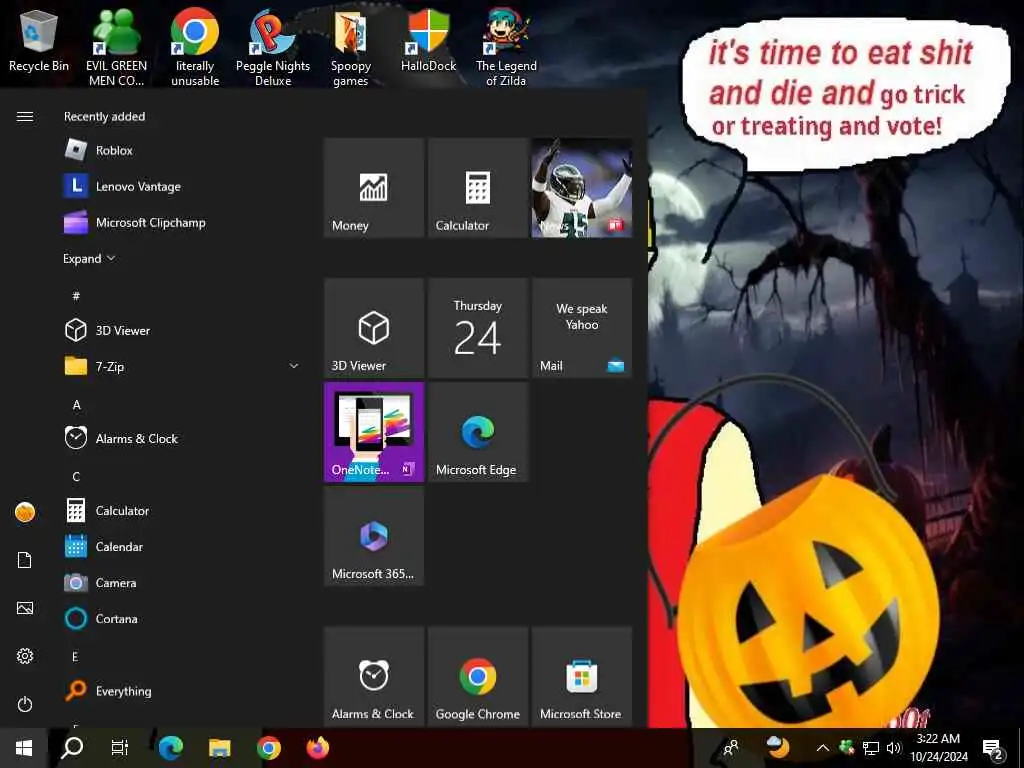Click the green tray icon

pyautogui.click(x=846, y=746)
